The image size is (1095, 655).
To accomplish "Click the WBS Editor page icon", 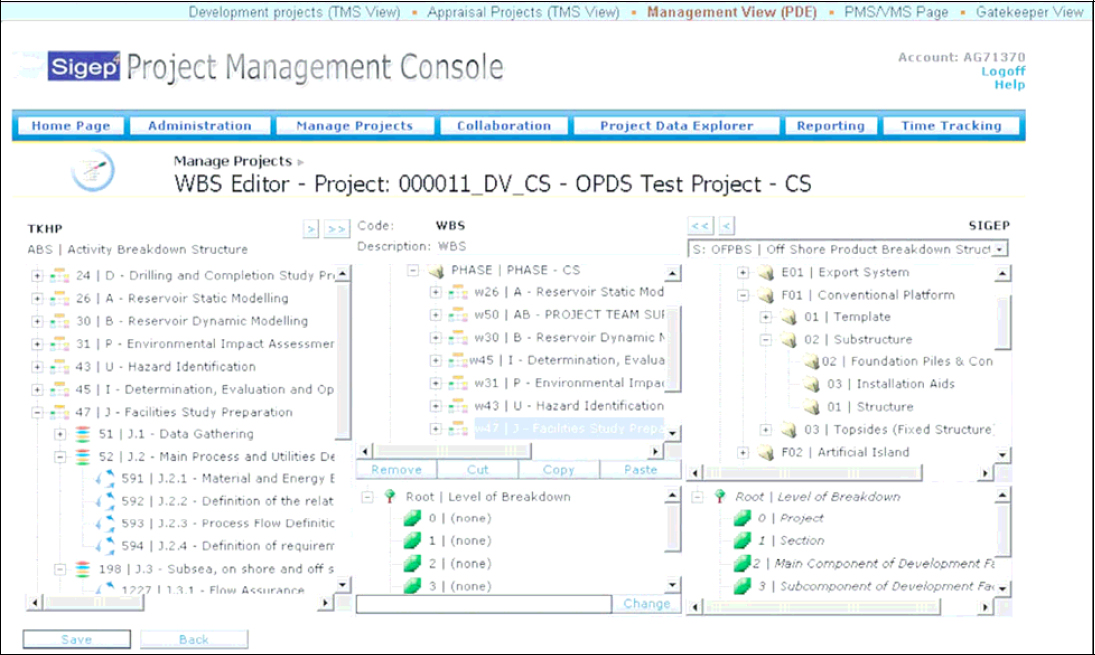I will 93,170.
